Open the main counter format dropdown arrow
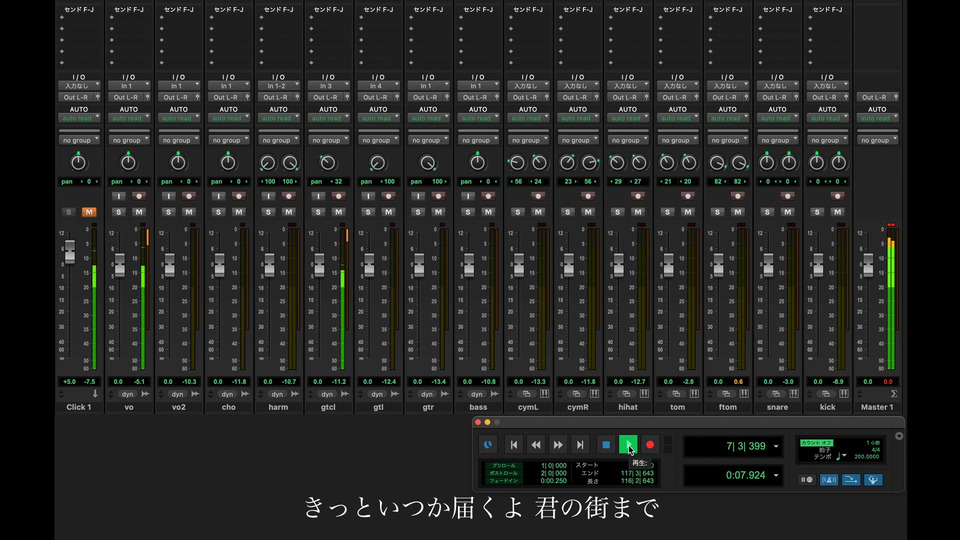 click(x=776, y=445)
